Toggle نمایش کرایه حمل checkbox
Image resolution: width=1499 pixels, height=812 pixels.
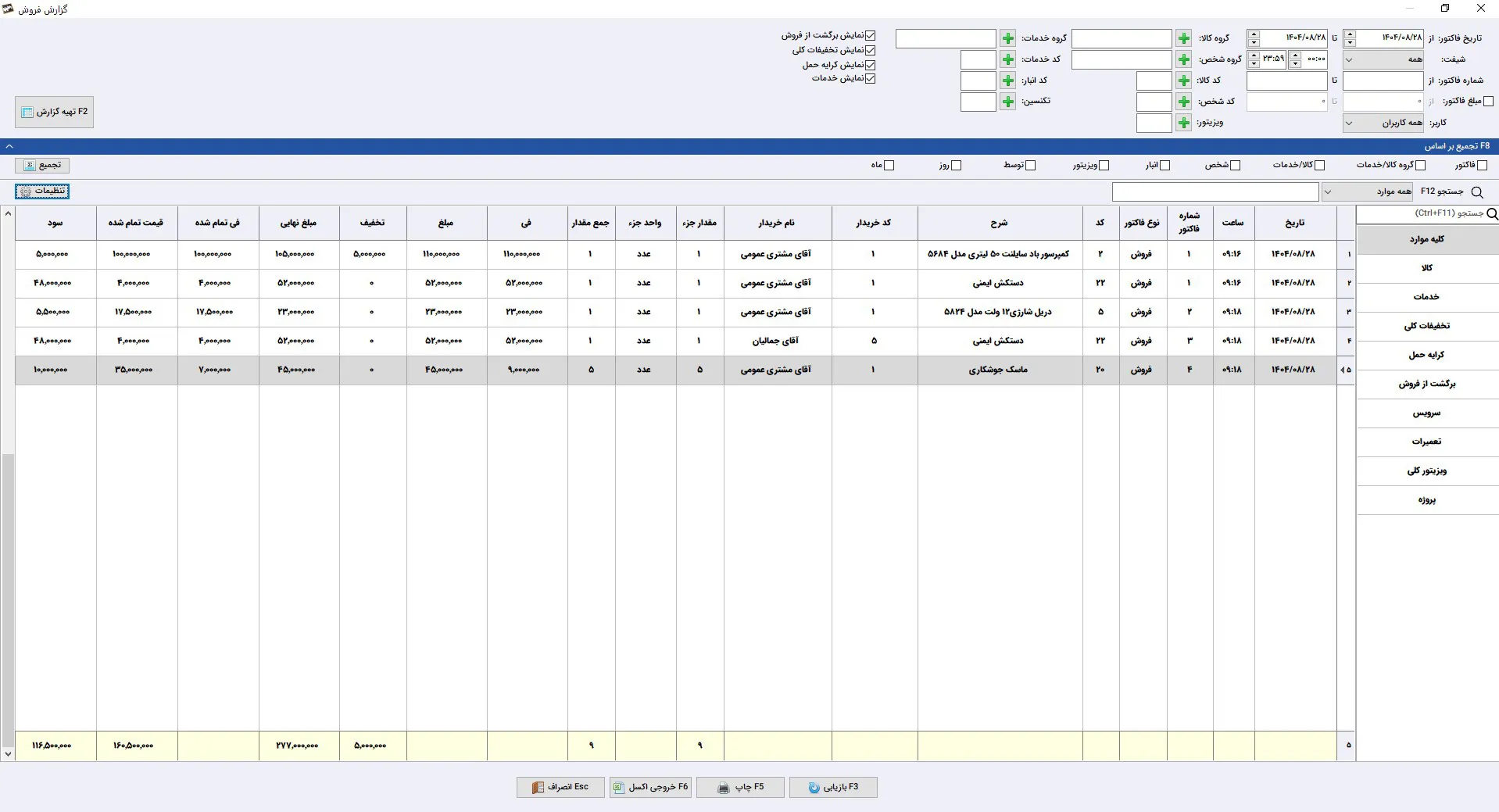(870, 65)
